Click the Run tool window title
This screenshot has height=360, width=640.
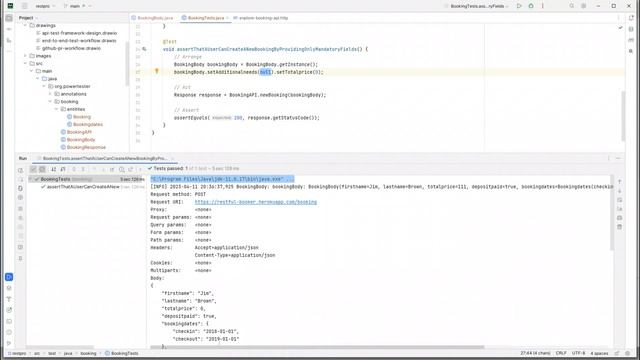23,158
